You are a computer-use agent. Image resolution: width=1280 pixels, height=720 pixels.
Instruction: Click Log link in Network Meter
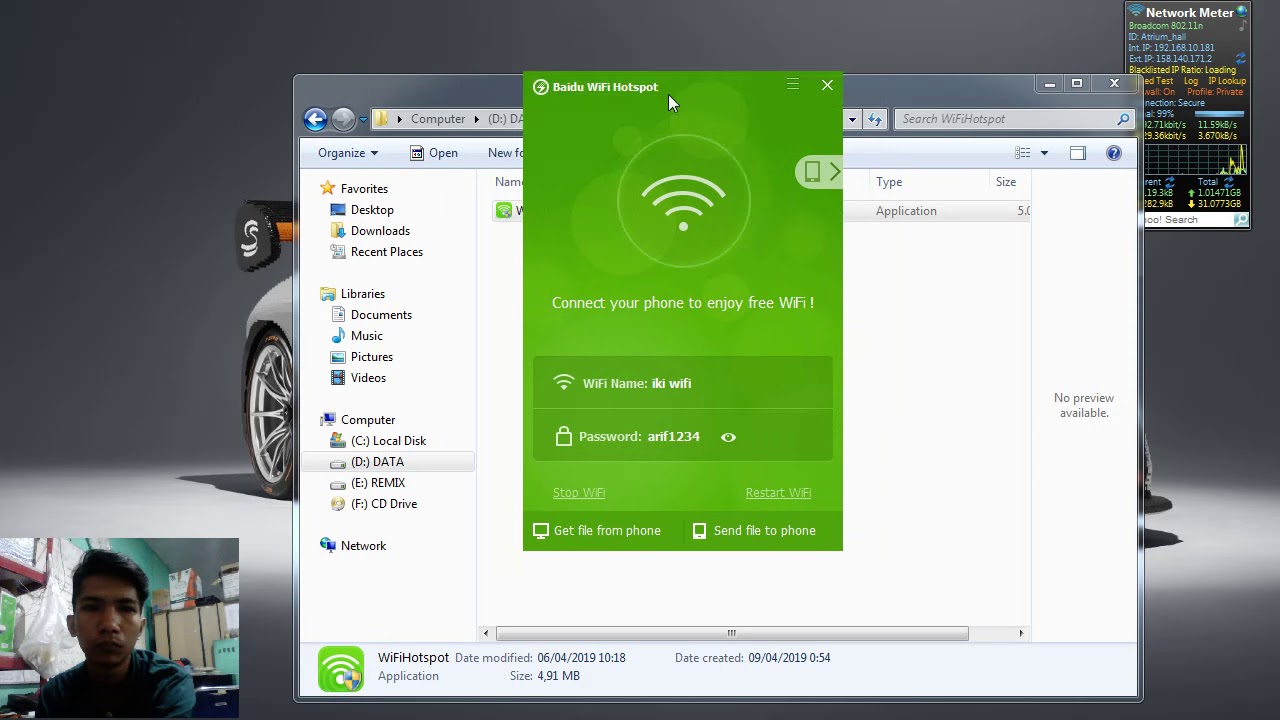1191,81
